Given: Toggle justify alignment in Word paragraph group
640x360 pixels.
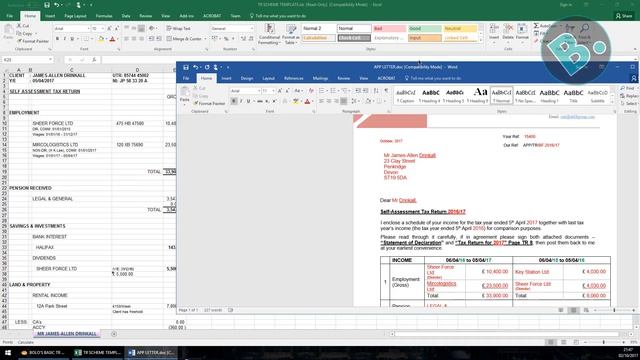Looking at the screenshot, I should [344, 101].
